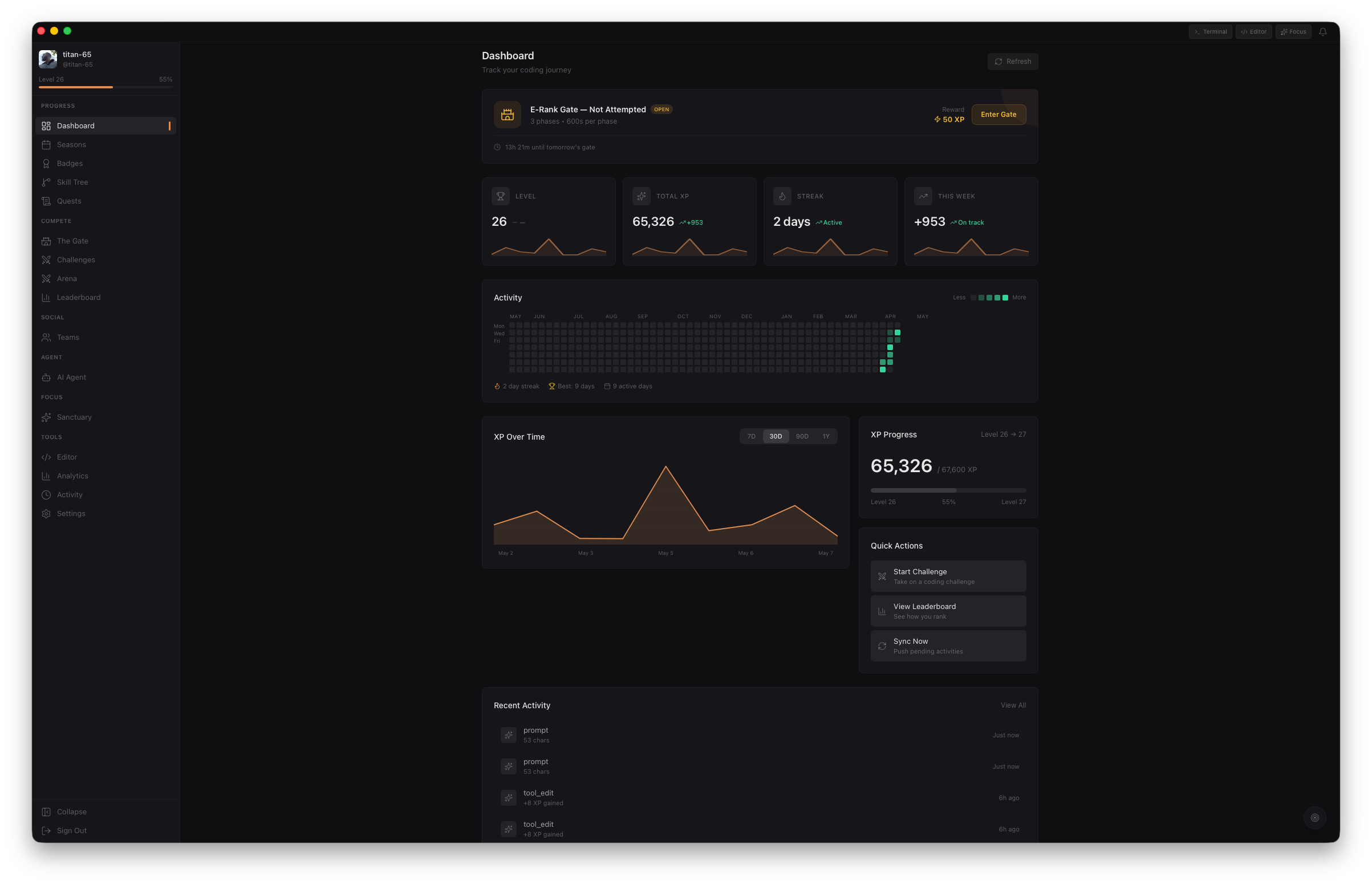
Task: Go to the Skill Tree section
Action: point(105,182)
